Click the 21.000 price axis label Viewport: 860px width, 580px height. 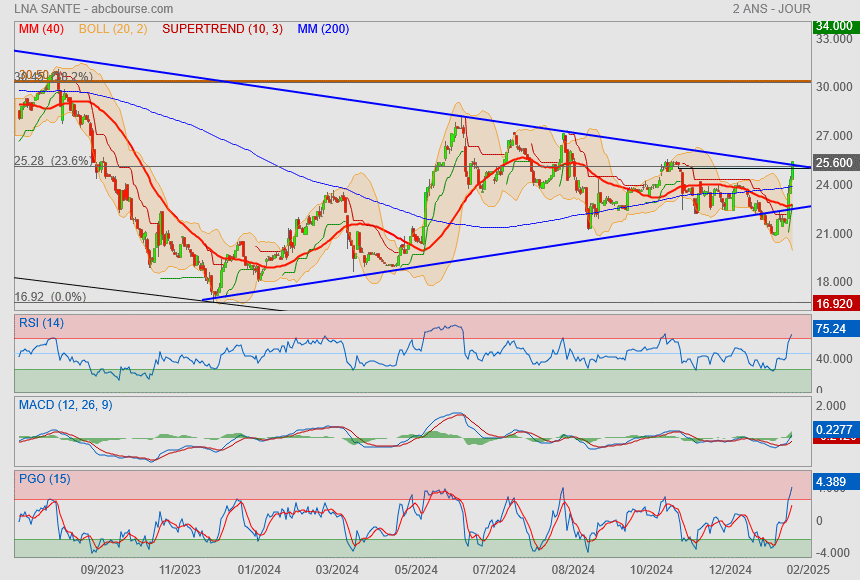834,233
